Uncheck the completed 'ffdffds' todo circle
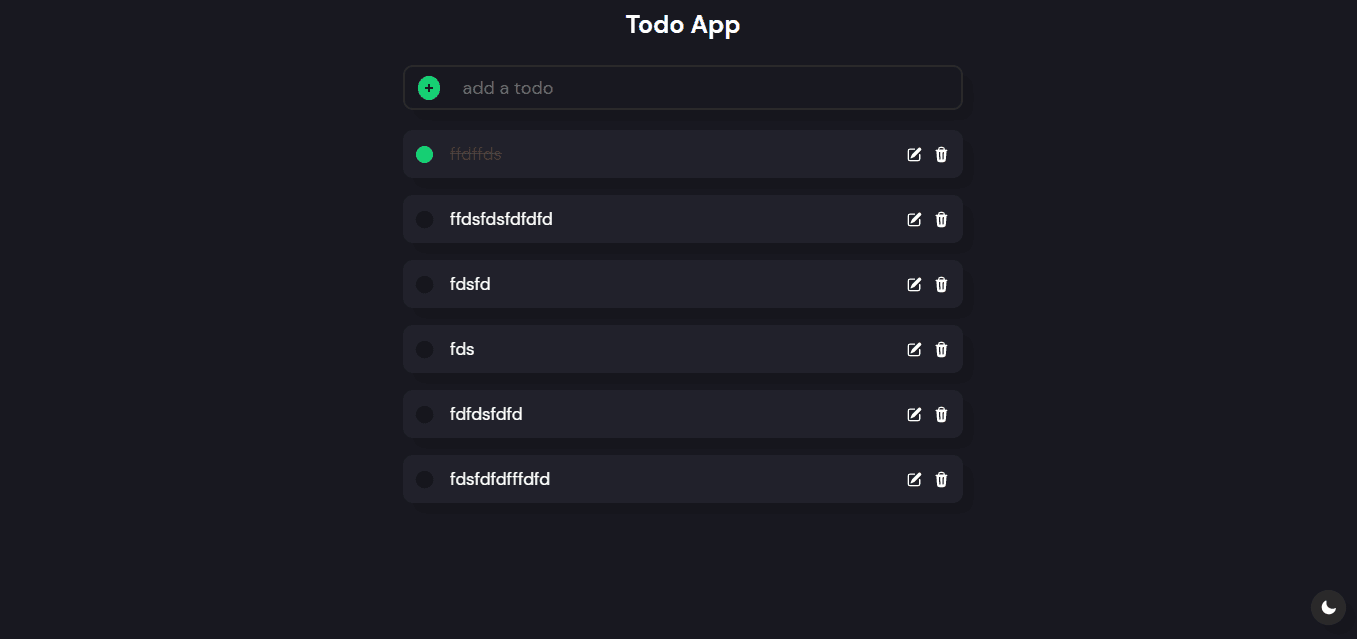This screenshot has height=639, width=1357. pos(424,154)
